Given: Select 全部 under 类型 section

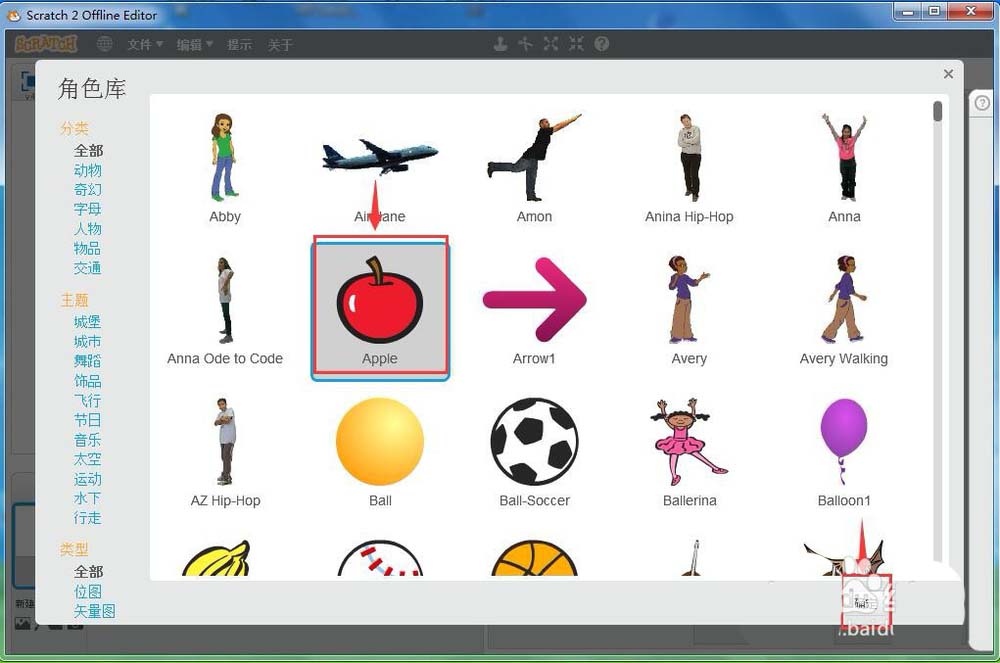Looking at the screenshot, I should (88, 571).
